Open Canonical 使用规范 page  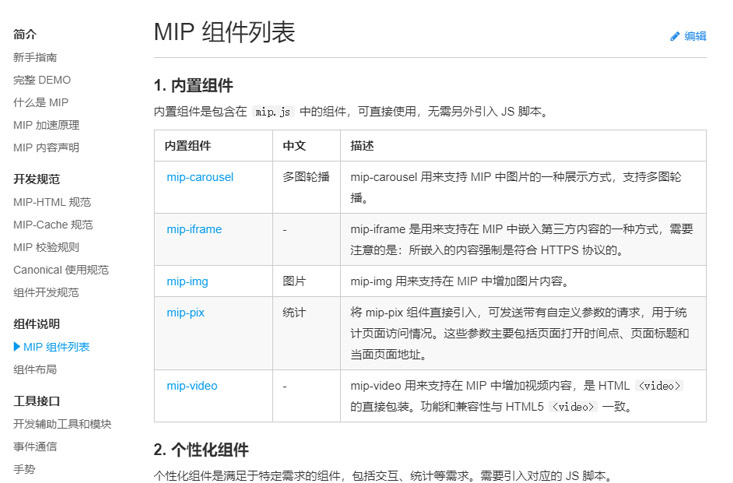point(61,270)
